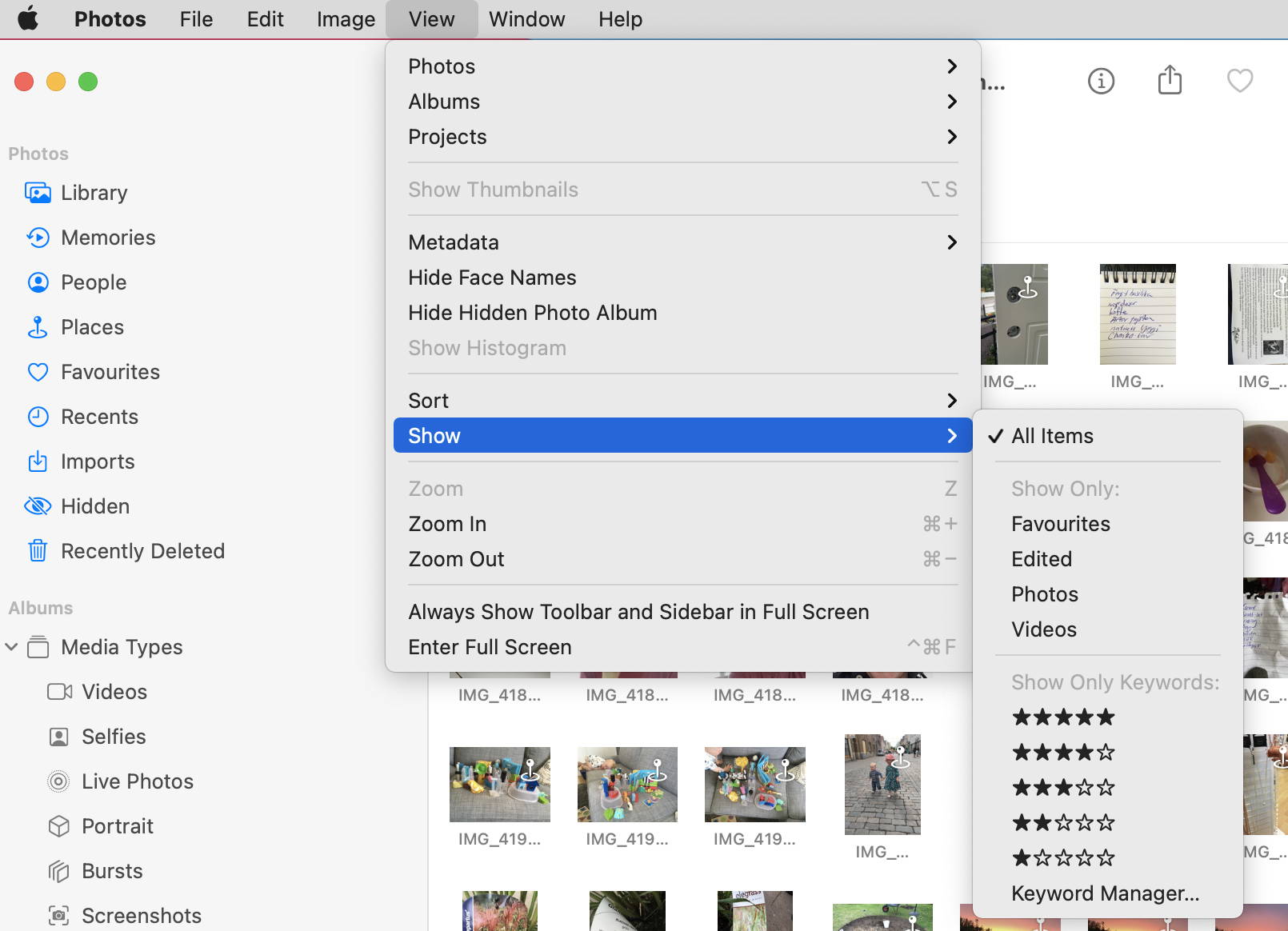1288x931 pixels.
Task: Open Videos under Media Types
Action: (97, 692)
